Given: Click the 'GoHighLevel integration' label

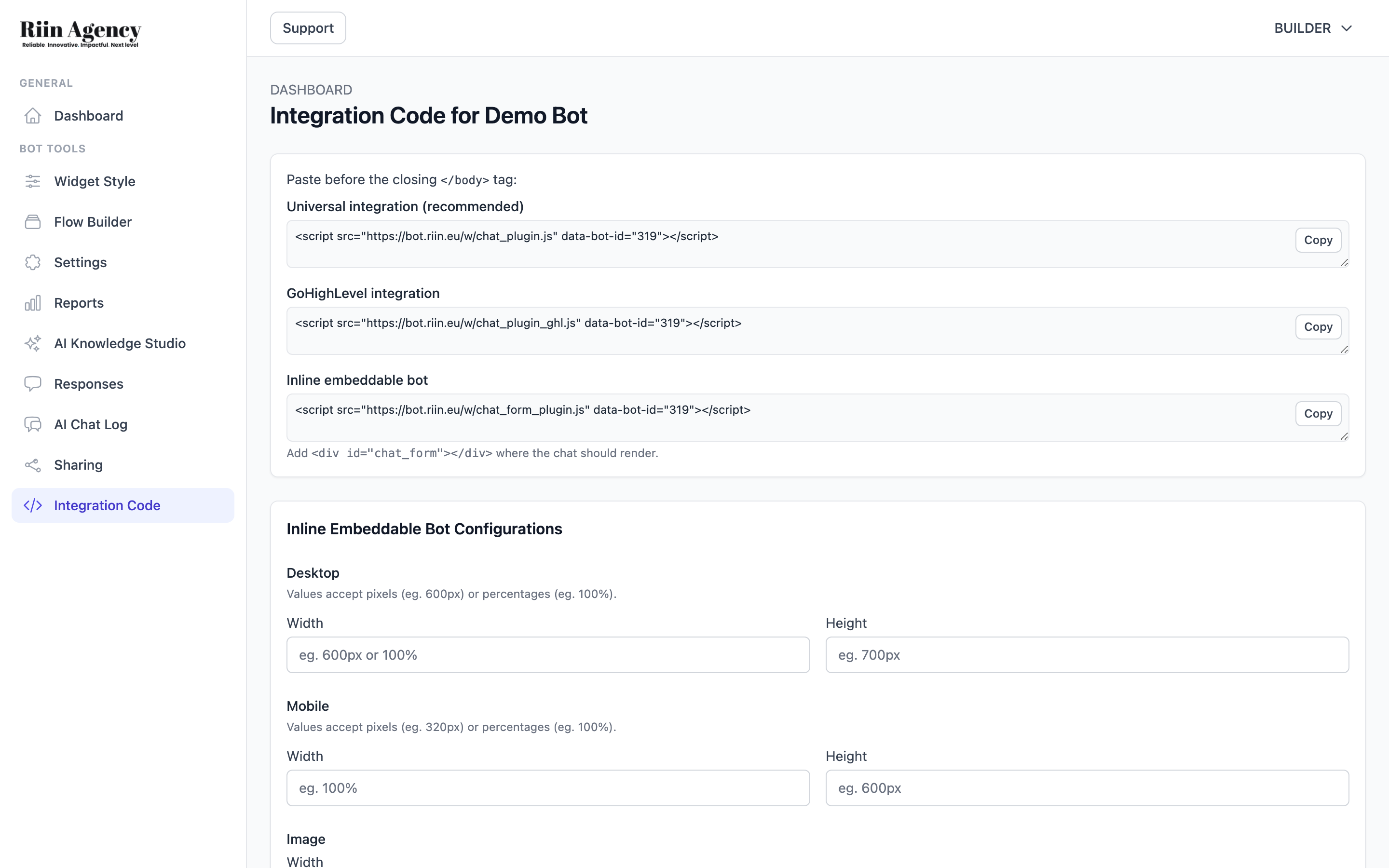Looking at the screenshot, I should click(x=363, y=293).
